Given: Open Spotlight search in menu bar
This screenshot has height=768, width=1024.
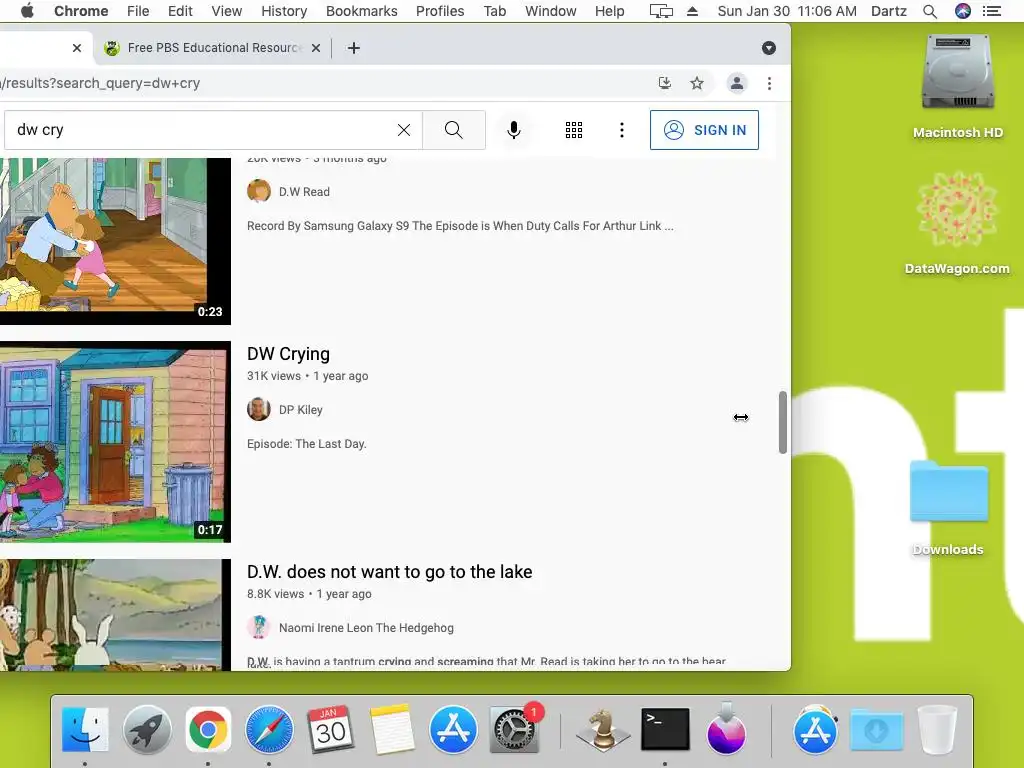Looking at the screenshot, I should coord(930,11).
